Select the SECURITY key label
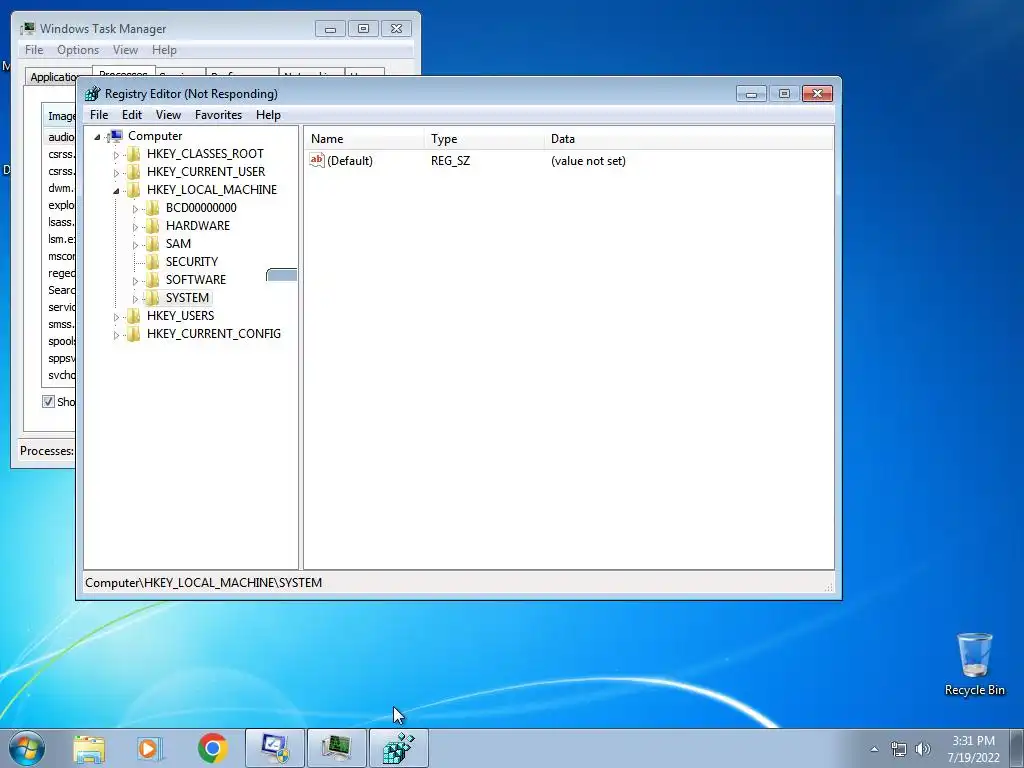Image resolution: width=1024 pixels, height=768 pixels. (x=192, y=262)
